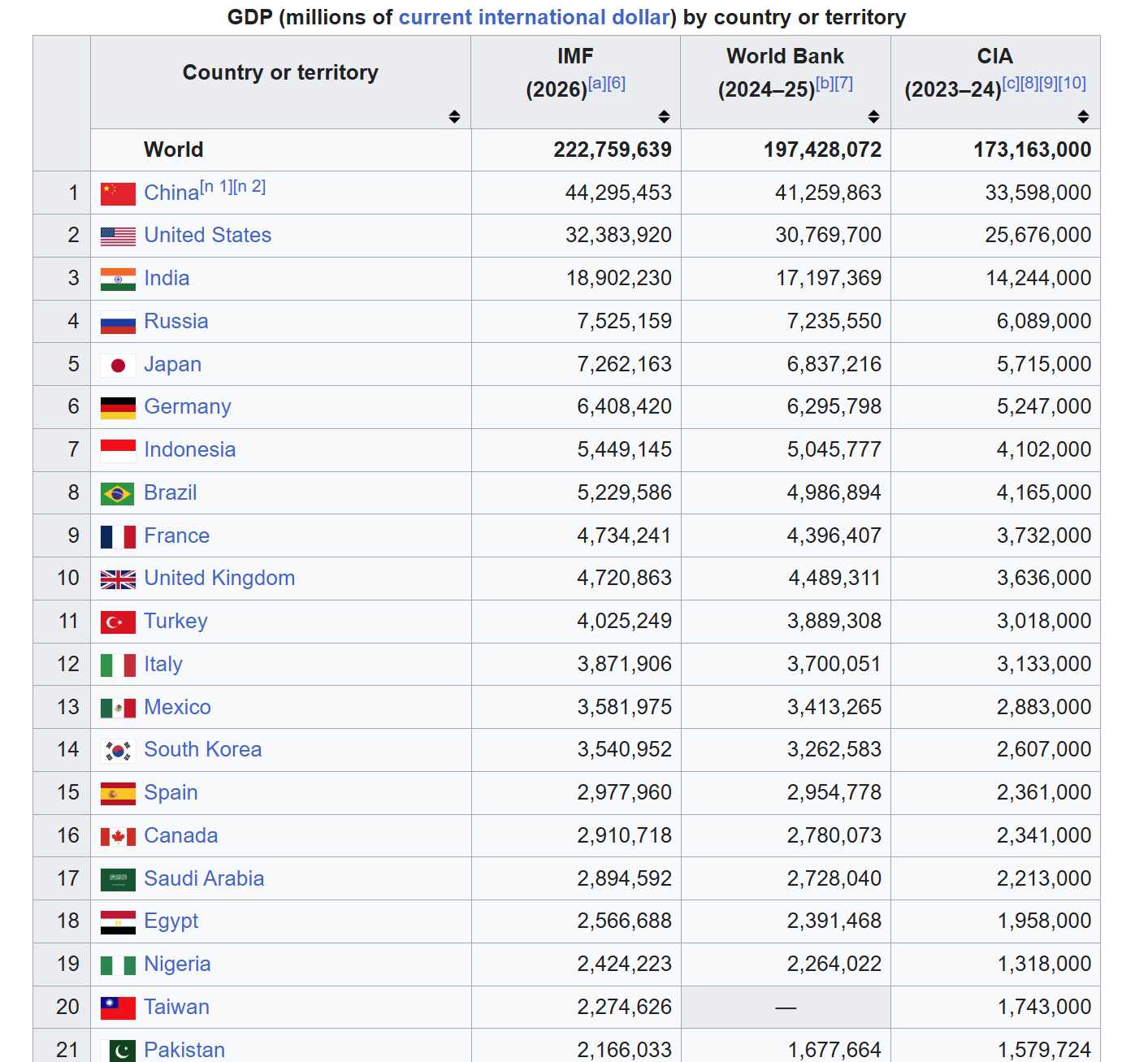The image size is (1148, 1062).
Task: Sort table by World Bank column
Action: pos(873,117)
